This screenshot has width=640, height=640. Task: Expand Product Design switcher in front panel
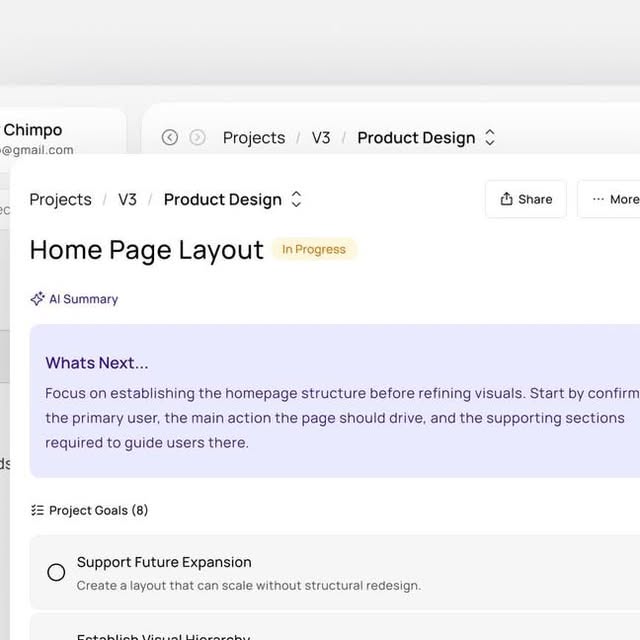pyautogui.click(x=296, y=200)
